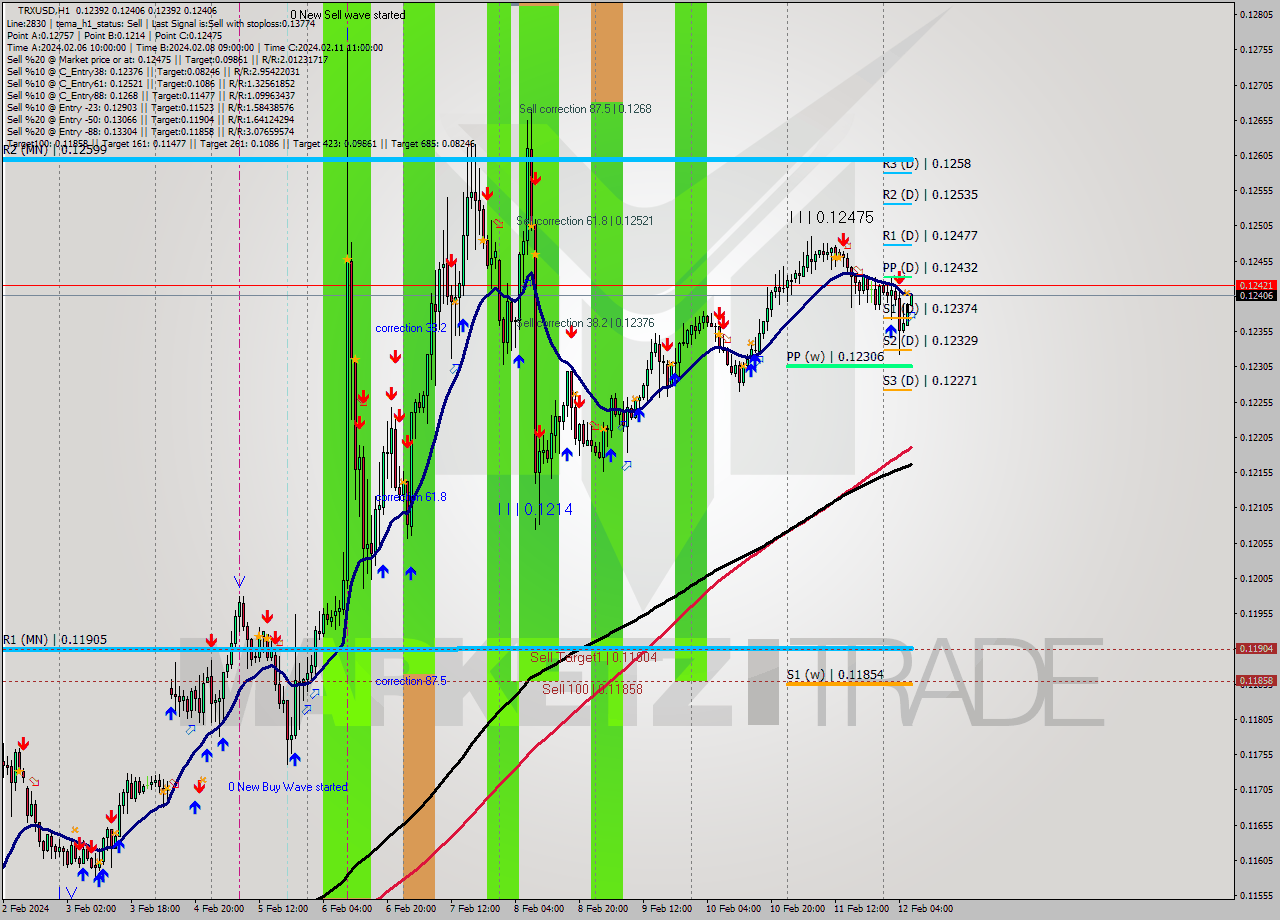
Task: Click the '6 Feb 04:00' time axis label
Action: 346,909
